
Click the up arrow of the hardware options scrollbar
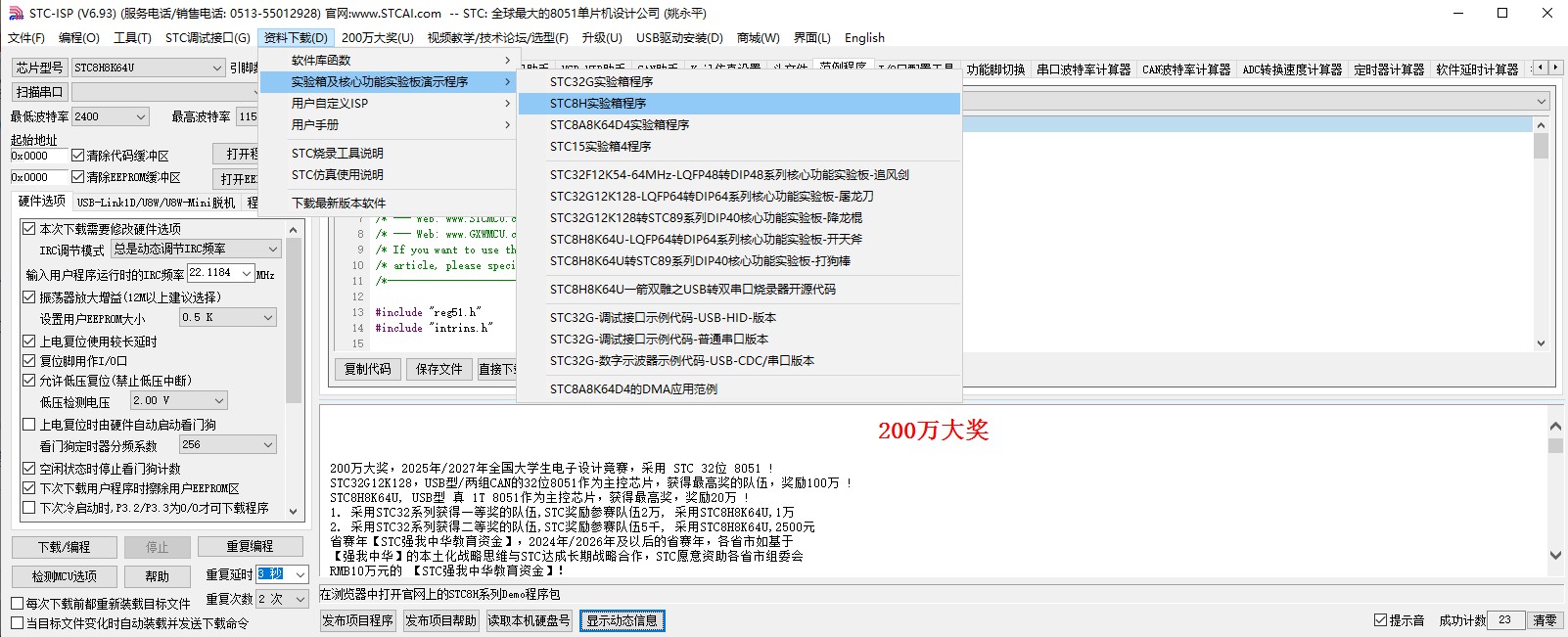[x=294, y=229]
